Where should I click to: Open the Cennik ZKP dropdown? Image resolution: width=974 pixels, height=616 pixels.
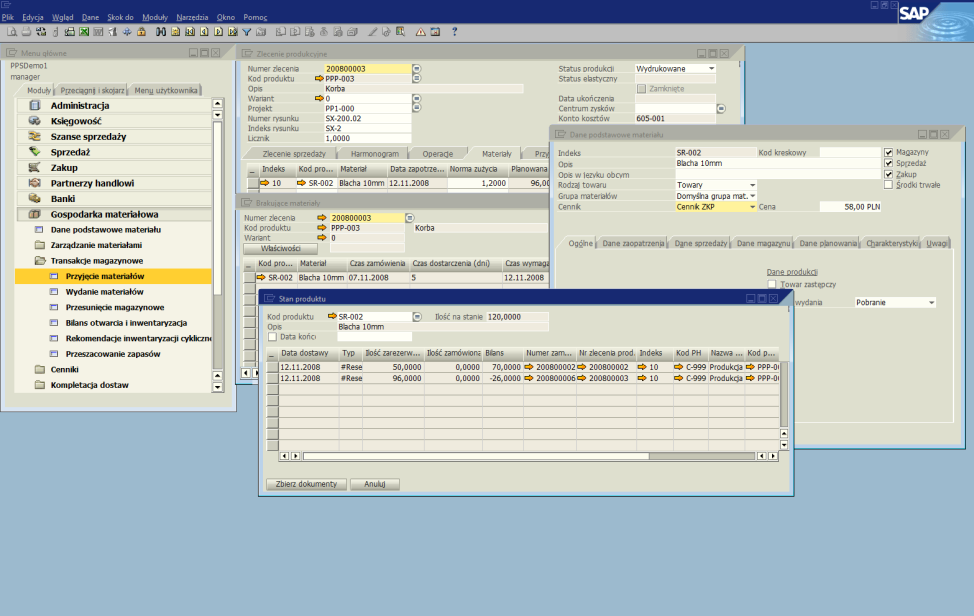pos(752,207)
